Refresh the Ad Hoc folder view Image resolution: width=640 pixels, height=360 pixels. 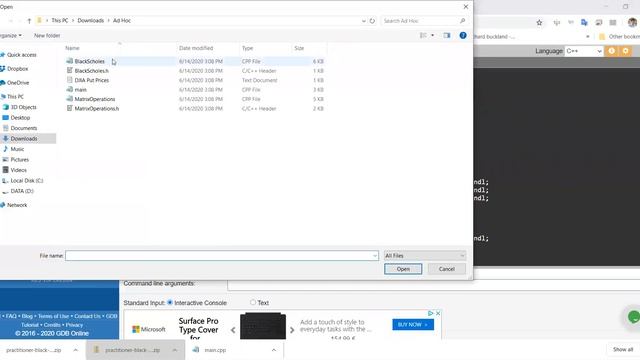pos(372,20)
